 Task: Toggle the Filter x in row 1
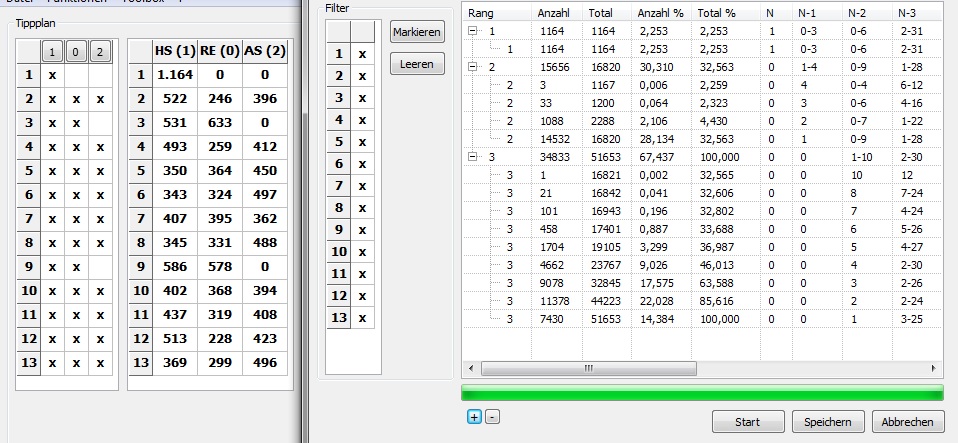click(x=362, y=54)
